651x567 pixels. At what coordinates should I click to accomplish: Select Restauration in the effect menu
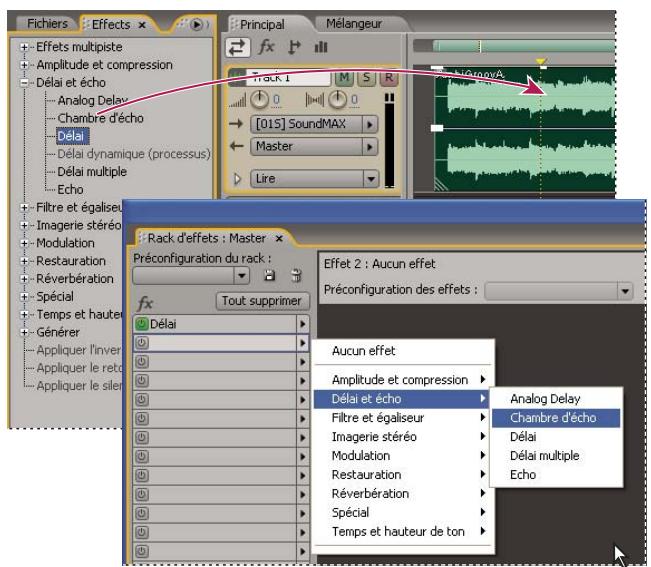point(403,474)
